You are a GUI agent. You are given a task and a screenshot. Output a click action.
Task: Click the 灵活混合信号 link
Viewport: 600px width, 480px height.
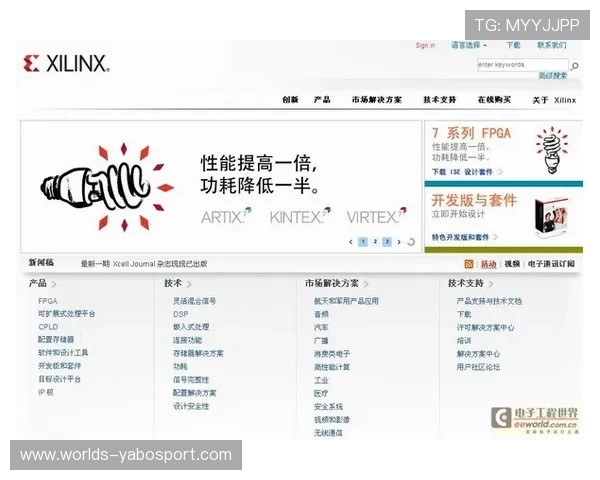pos(194,301)
